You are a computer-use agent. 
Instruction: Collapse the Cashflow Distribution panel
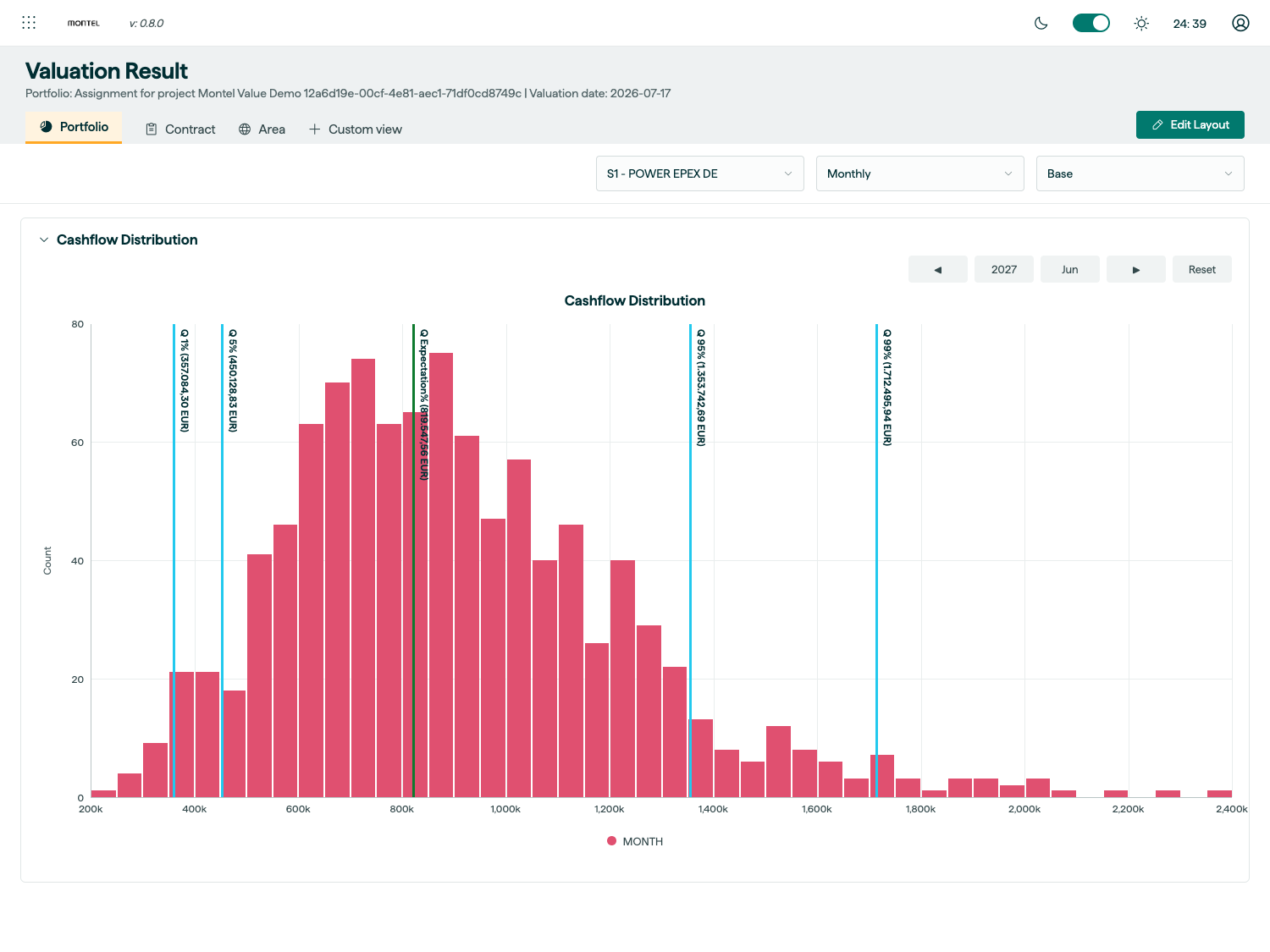(44, 239)
